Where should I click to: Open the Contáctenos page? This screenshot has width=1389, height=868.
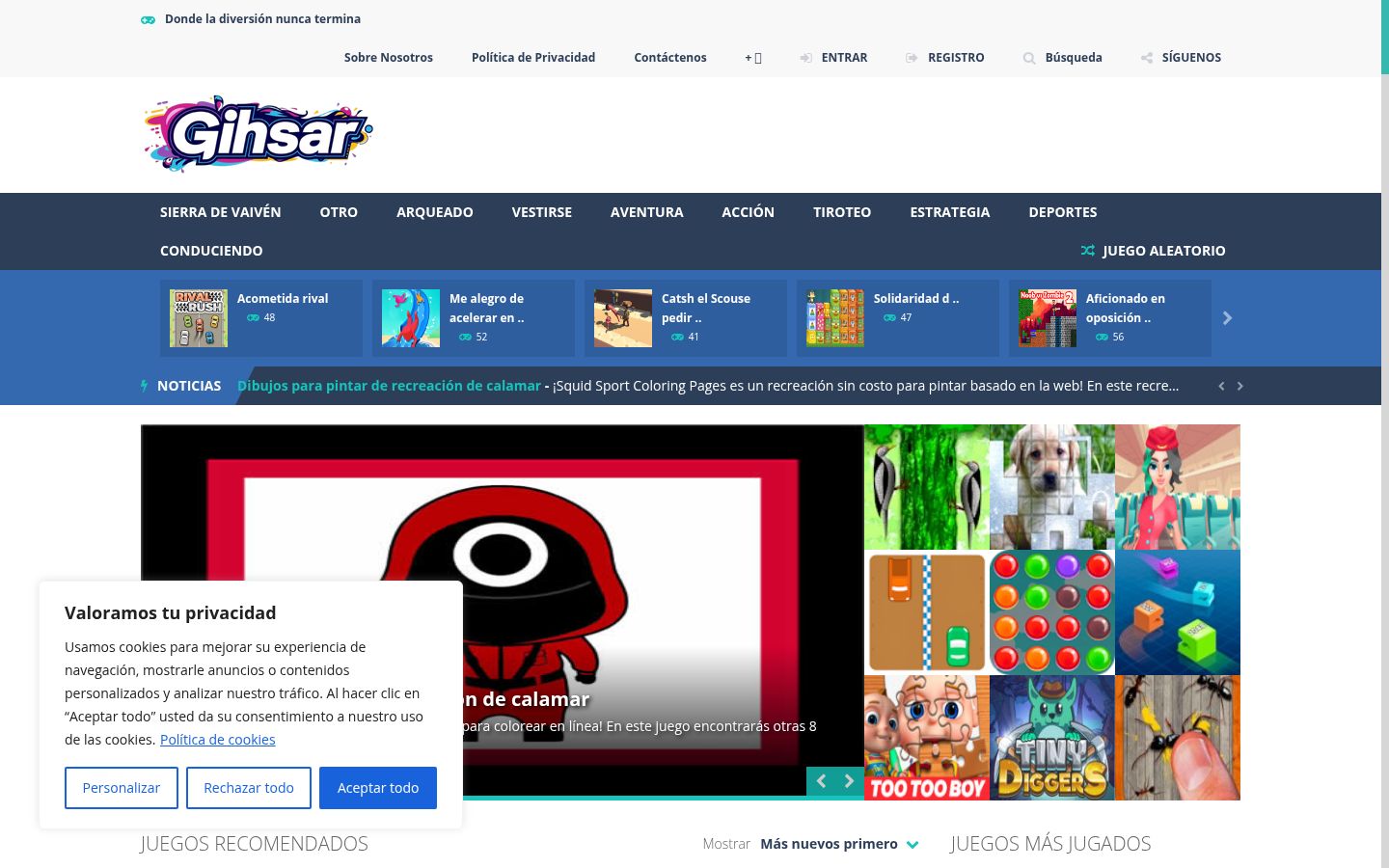click(x=670, y=58)
